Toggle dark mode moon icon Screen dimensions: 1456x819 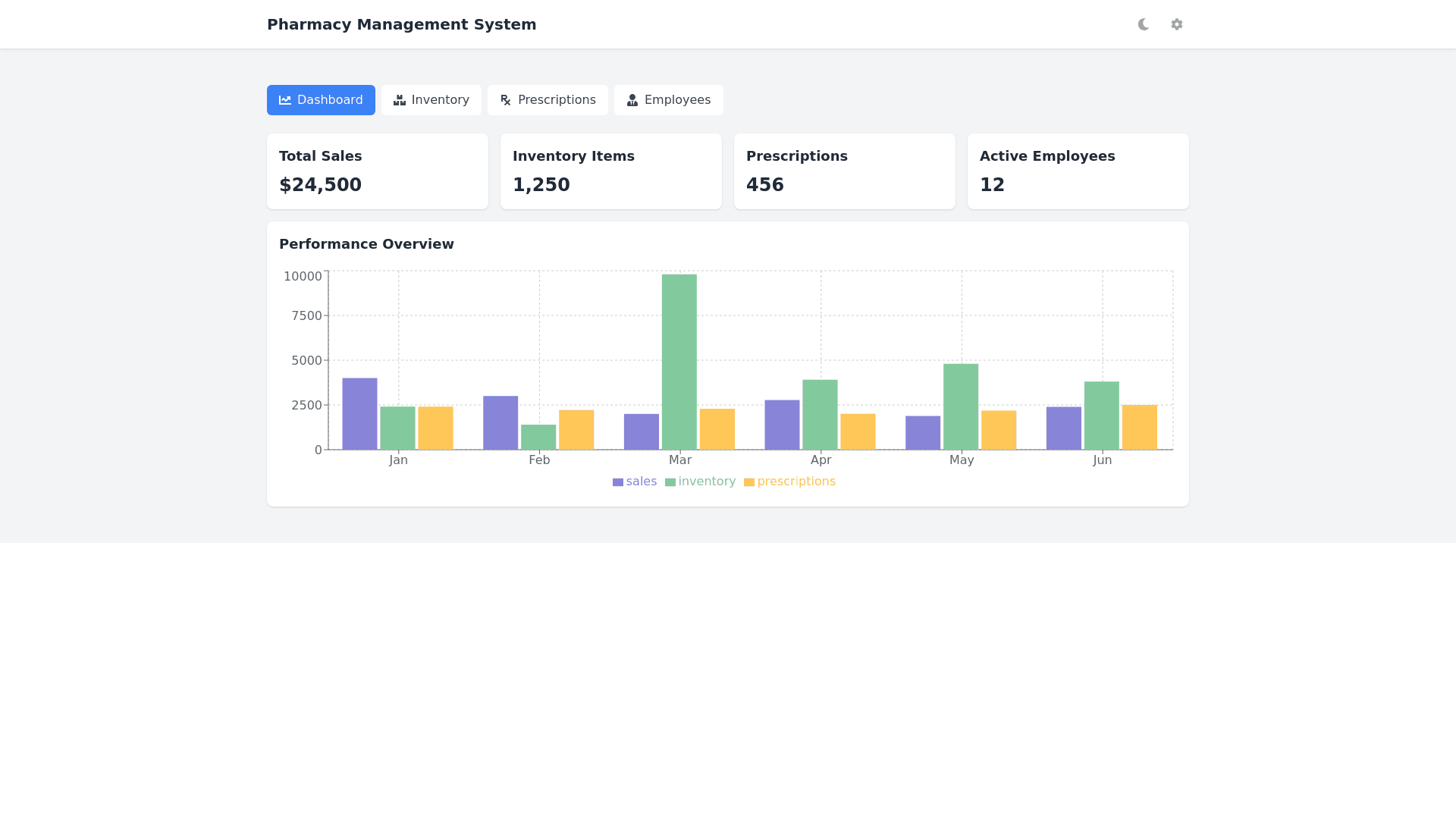(x=1144, y=24)
